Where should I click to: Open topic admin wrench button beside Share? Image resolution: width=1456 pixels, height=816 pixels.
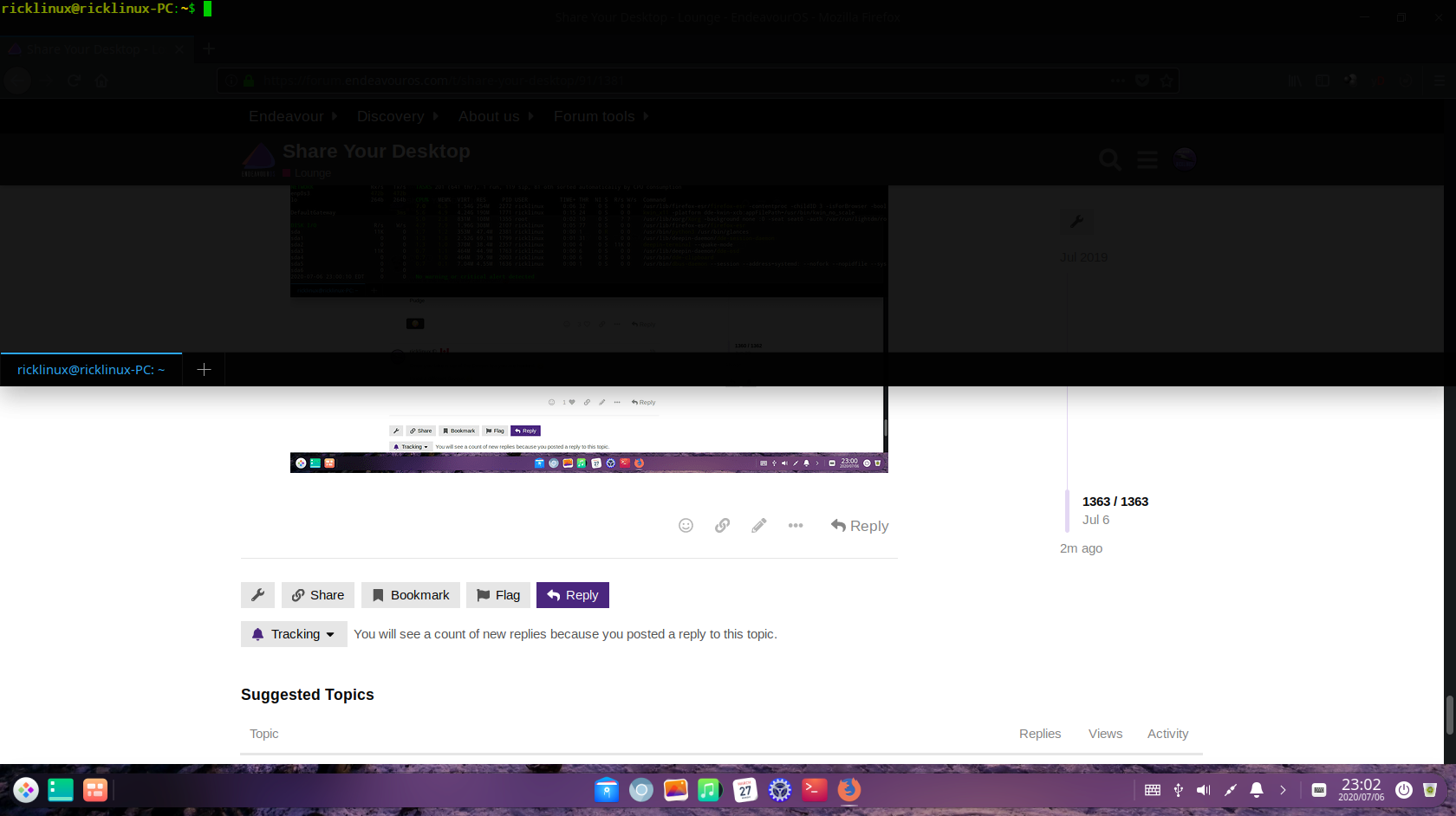tap(257, 595)
